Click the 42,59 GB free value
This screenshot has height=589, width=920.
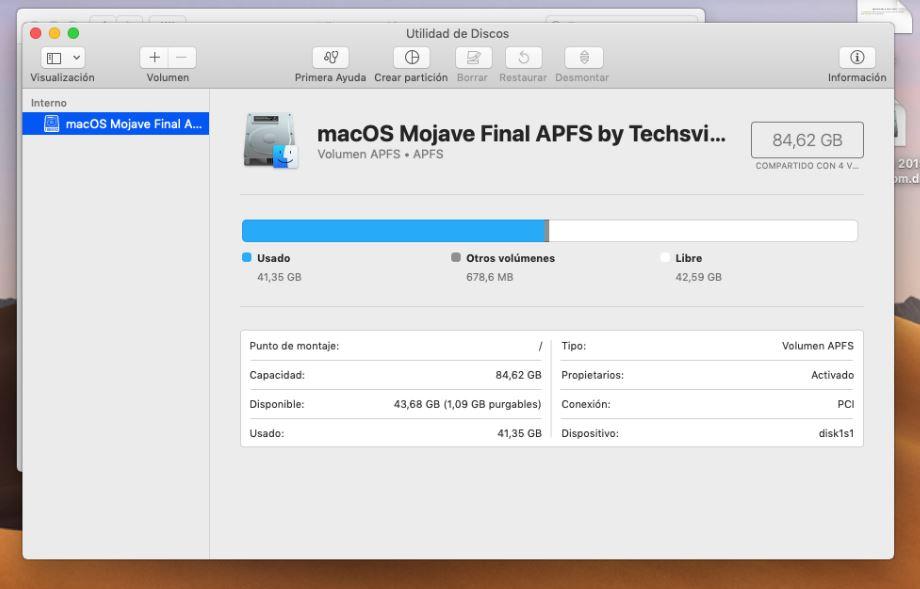click(x=699, y=277)
